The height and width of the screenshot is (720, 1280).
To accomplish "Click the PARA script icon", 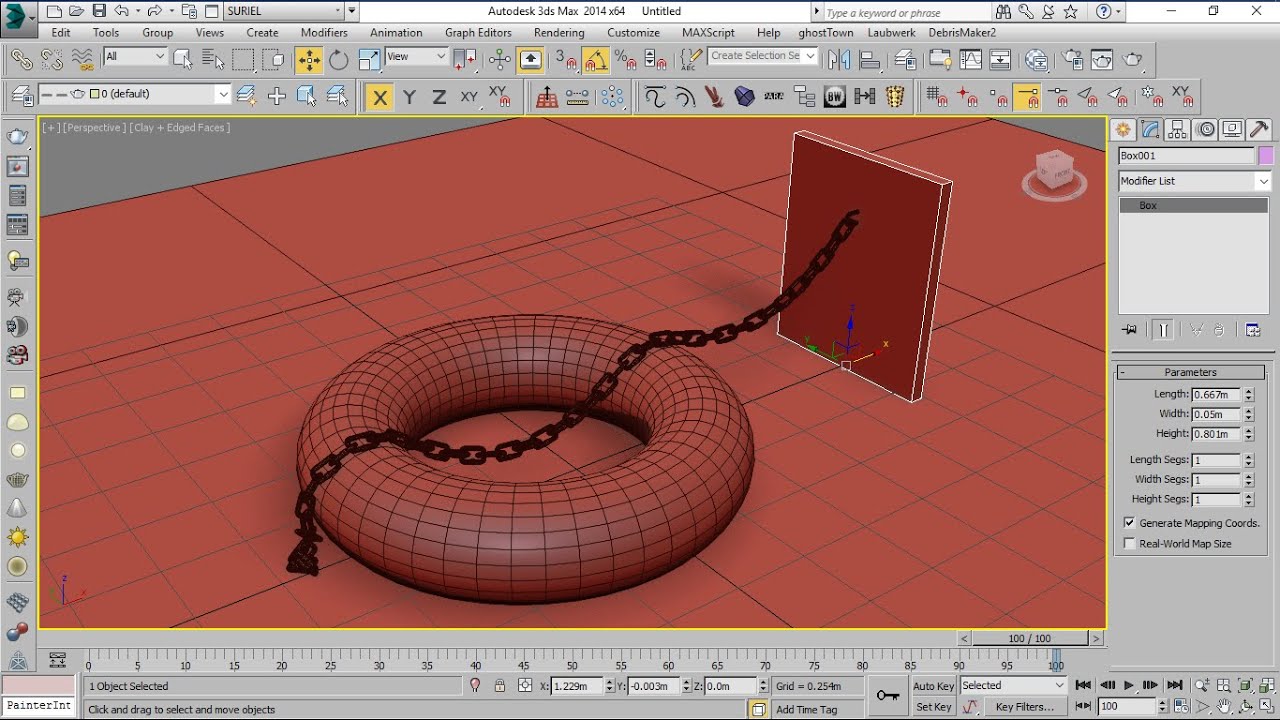I will 773,97.
